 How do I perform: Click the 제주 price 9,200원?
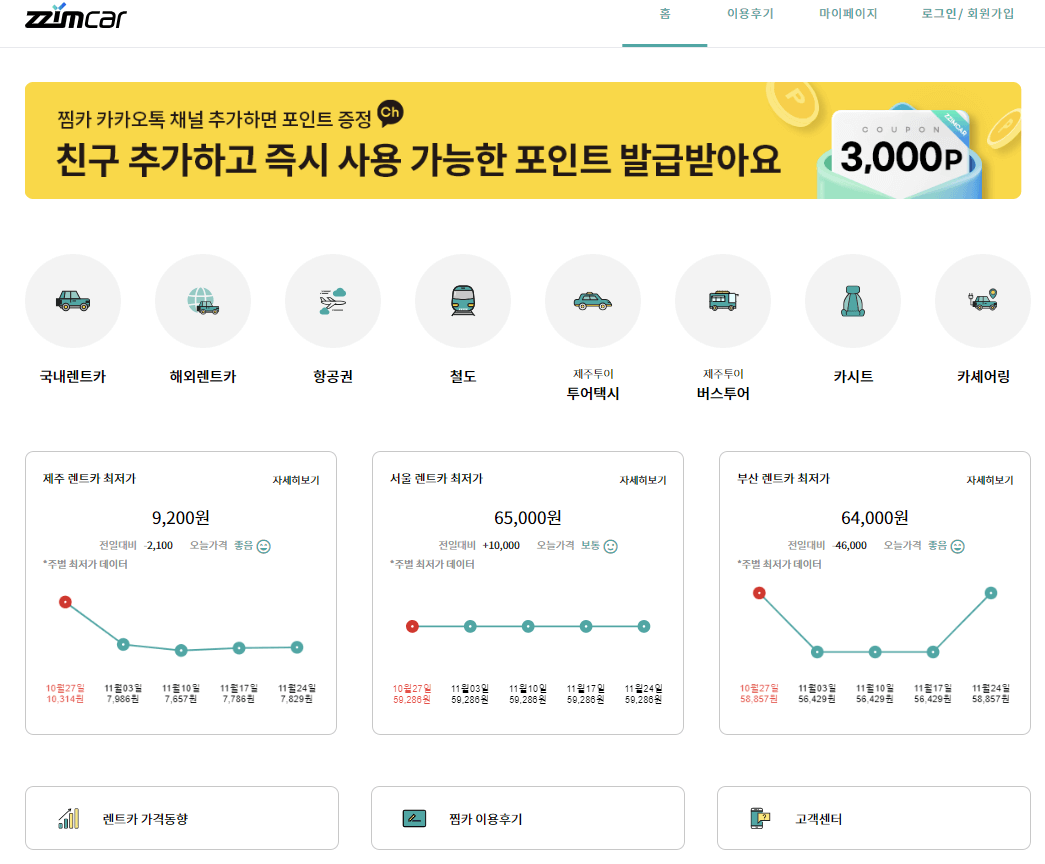[181, 517]
